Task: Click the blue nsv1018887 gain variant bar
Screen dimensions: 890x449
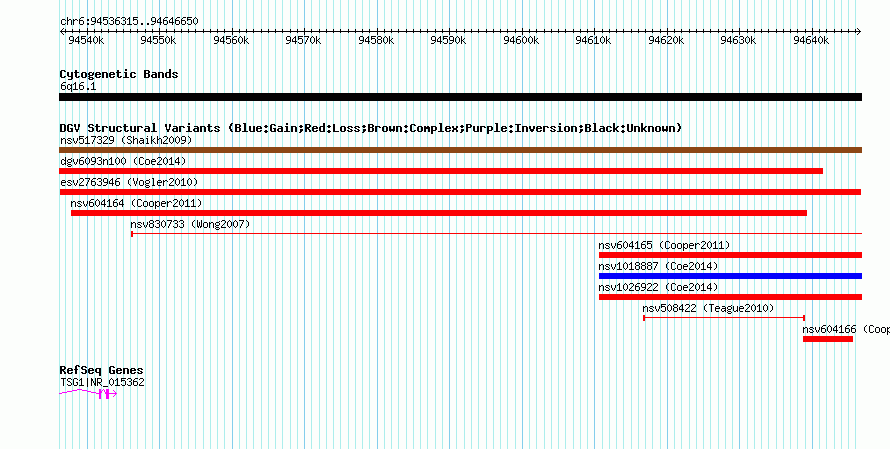Action: tap(731, 276)
